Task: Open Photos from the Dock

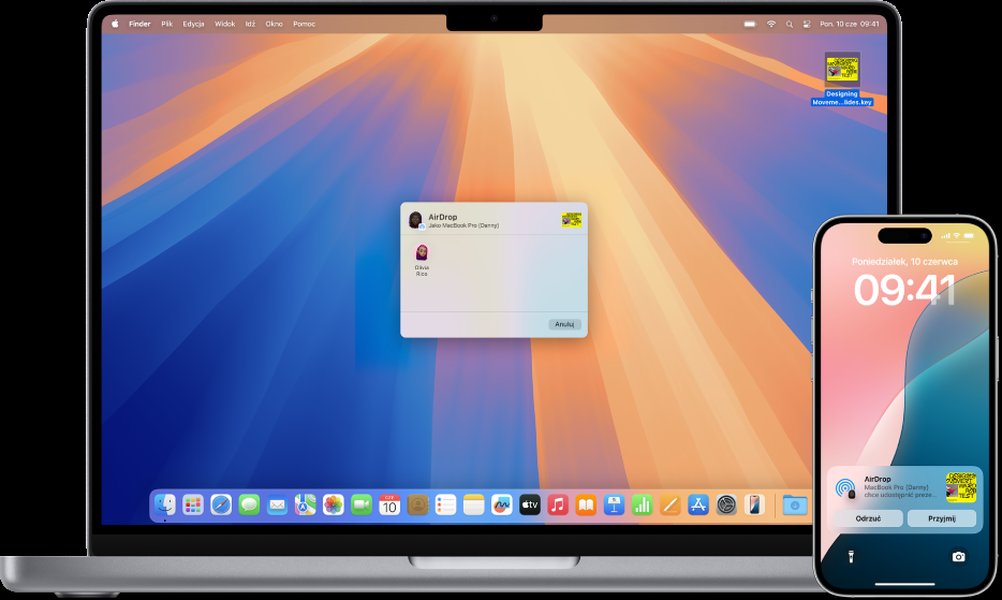Action: [x=334, y=505]
